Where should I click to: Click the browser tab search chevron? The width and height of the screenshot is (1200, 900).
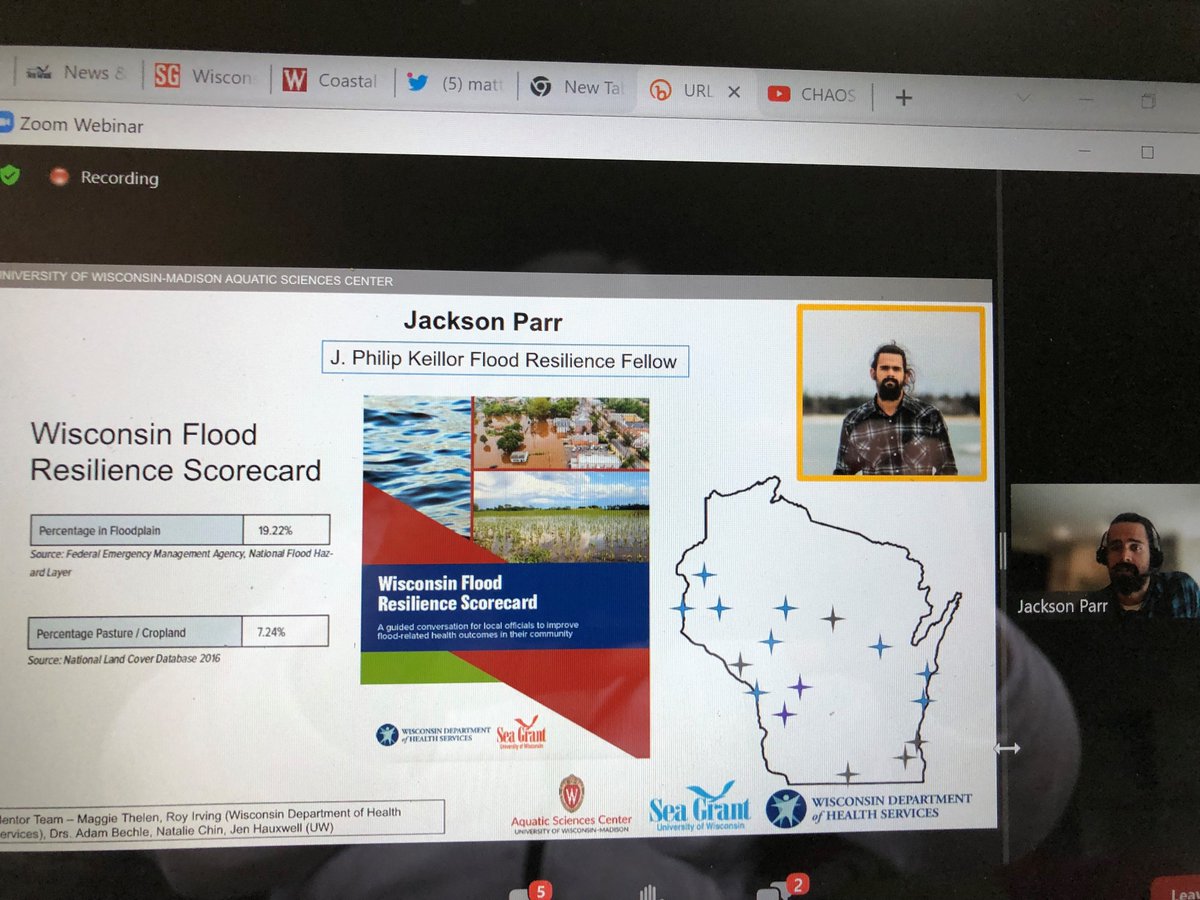[1022, 98]
